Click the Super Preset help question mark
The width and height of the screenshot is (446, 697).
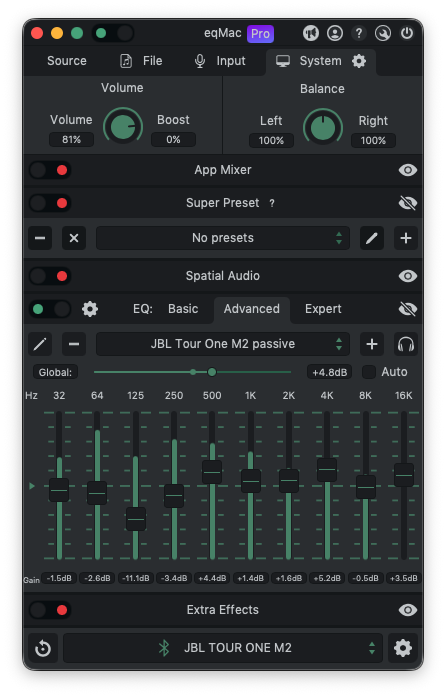[x=272, y=204]
